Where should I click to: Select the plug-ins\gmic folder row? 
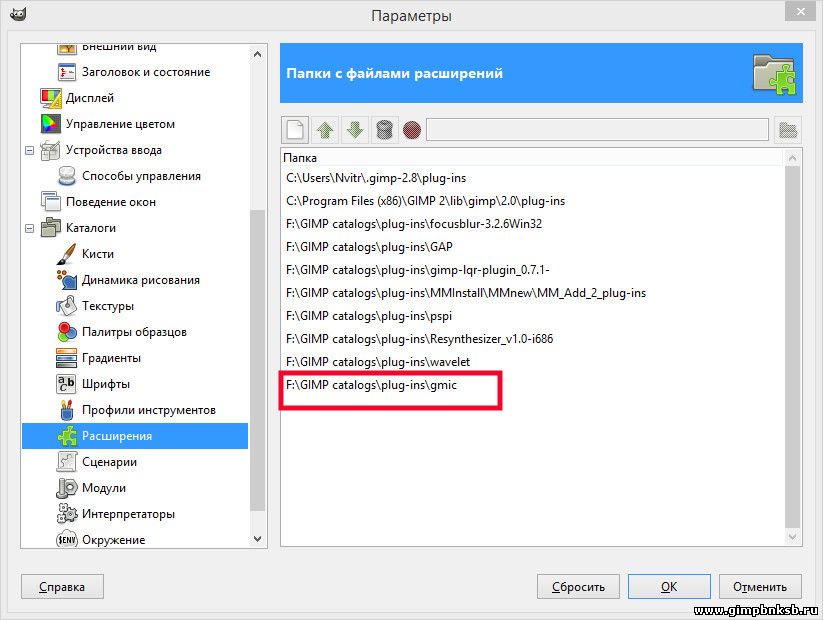point(533,385)
